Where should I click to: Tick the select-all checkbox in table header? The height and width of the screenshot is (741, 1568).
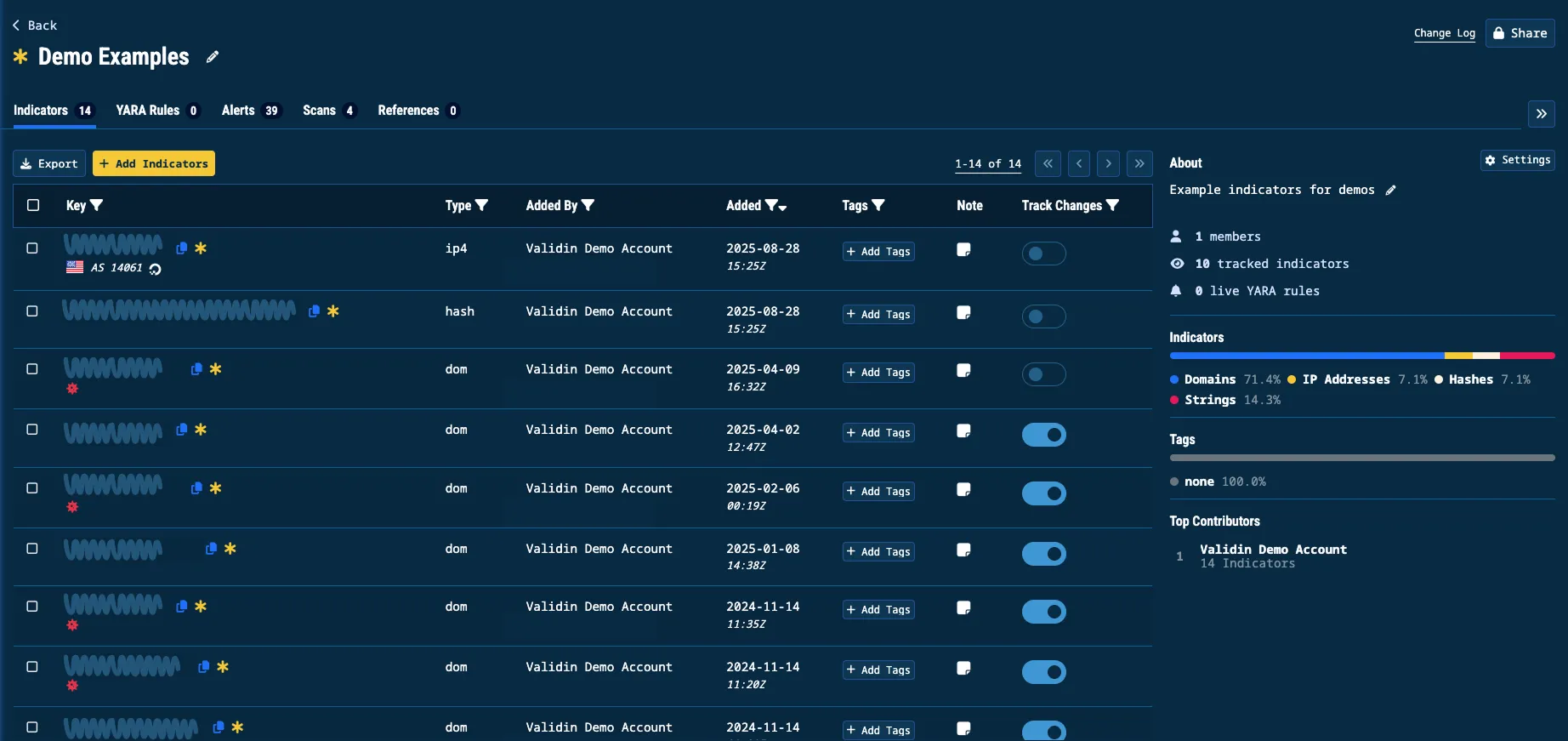tap(33, 205)
